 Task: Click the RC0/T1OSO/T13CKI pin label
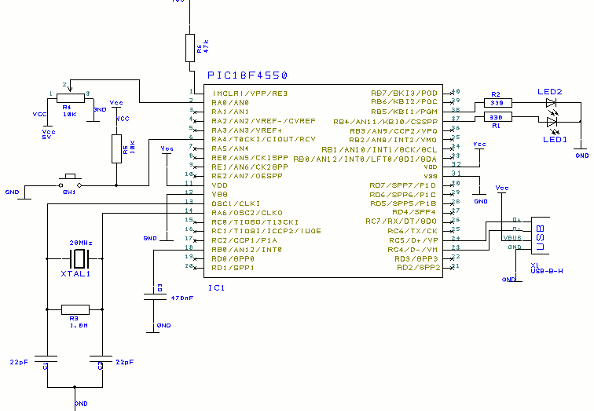(255, 222)
